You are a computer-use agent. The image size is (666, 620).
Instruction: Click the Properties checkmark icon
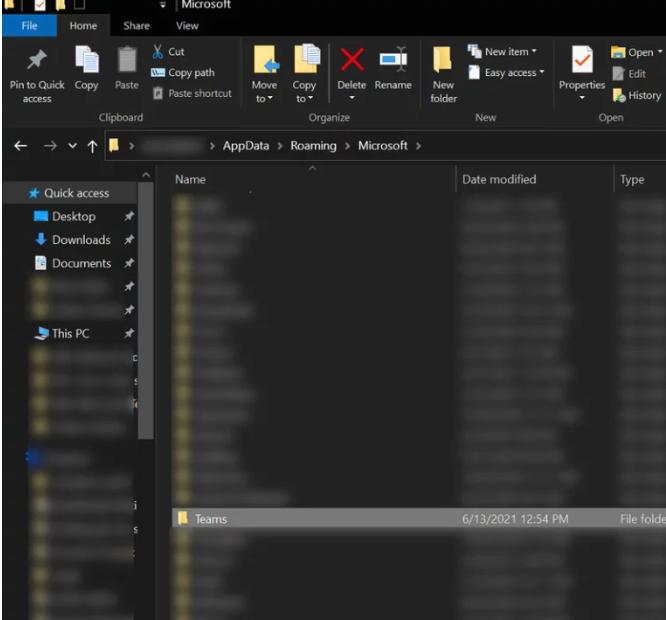click(582, 59)
